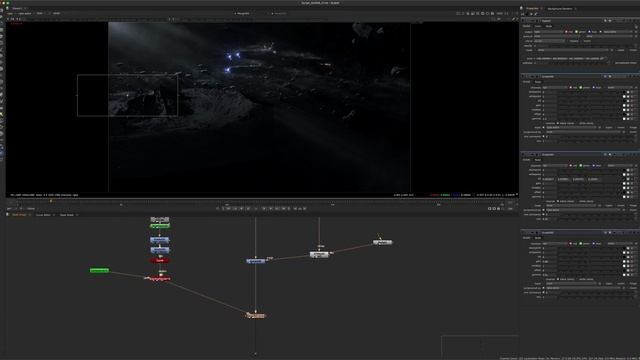Toggle red channel checkbox in first properties panel
This screenshot has height=360, width=640.
(567, 32)
